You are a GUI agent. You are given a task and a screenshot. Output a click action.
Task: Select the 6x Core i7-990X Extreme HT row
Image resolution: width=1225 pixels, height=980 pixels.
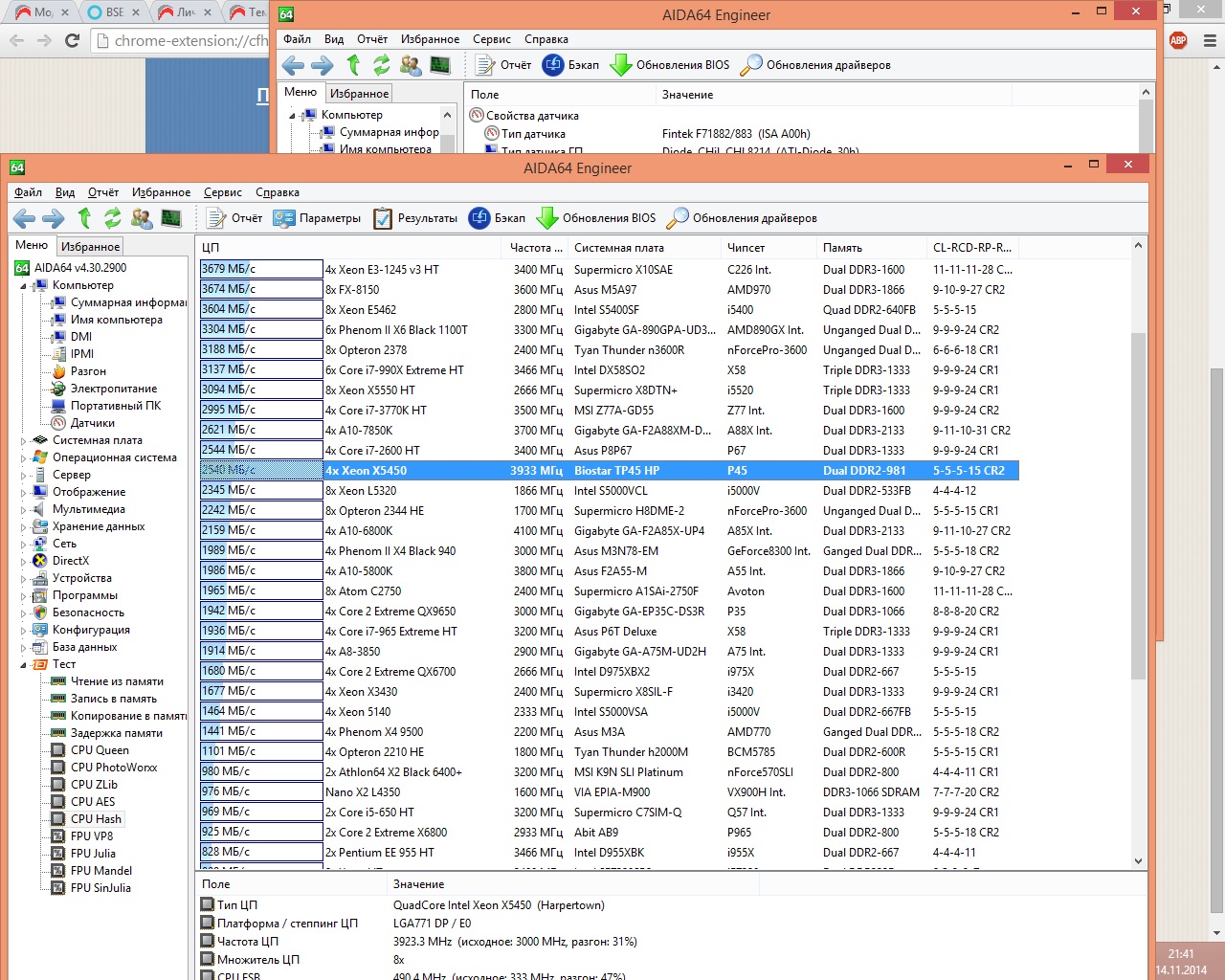(x=609, y=369)
